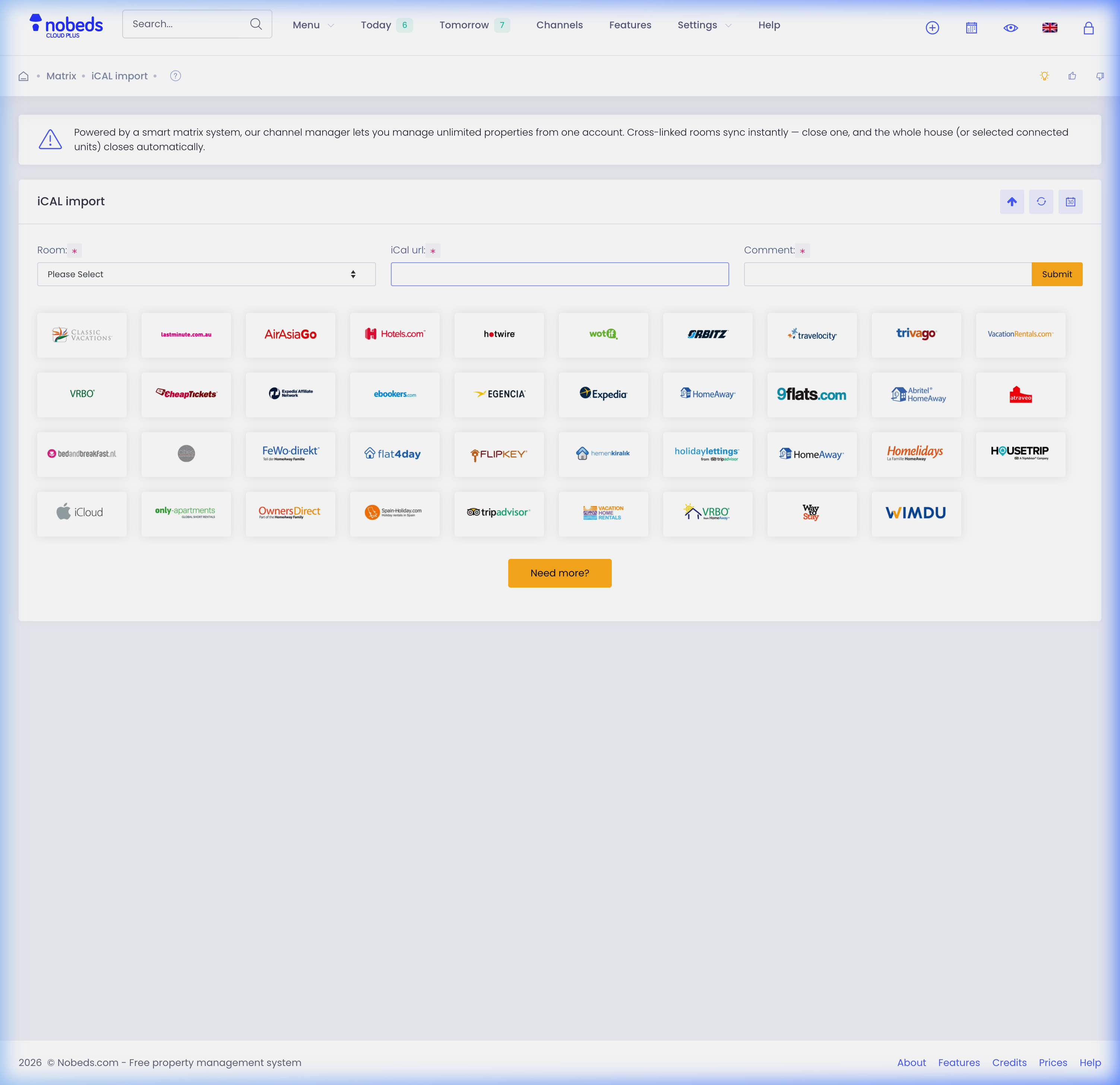Expand the Menu dropdown

313,25
